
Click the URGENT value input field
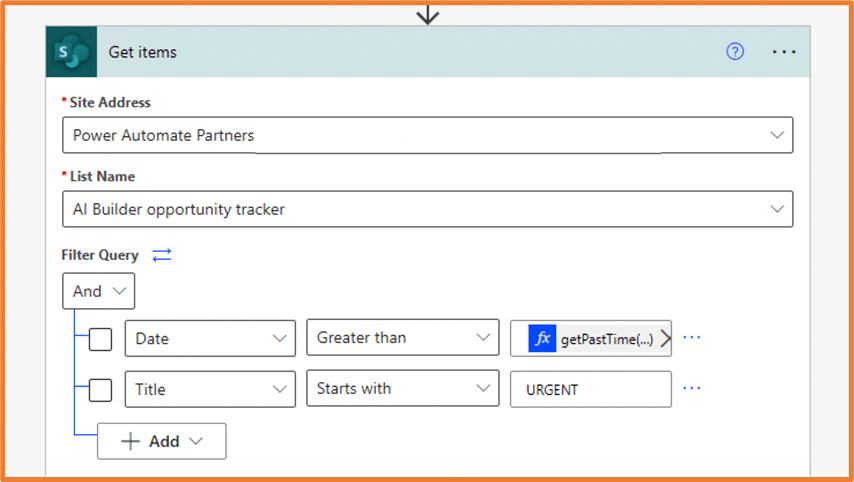coord(590,389)
